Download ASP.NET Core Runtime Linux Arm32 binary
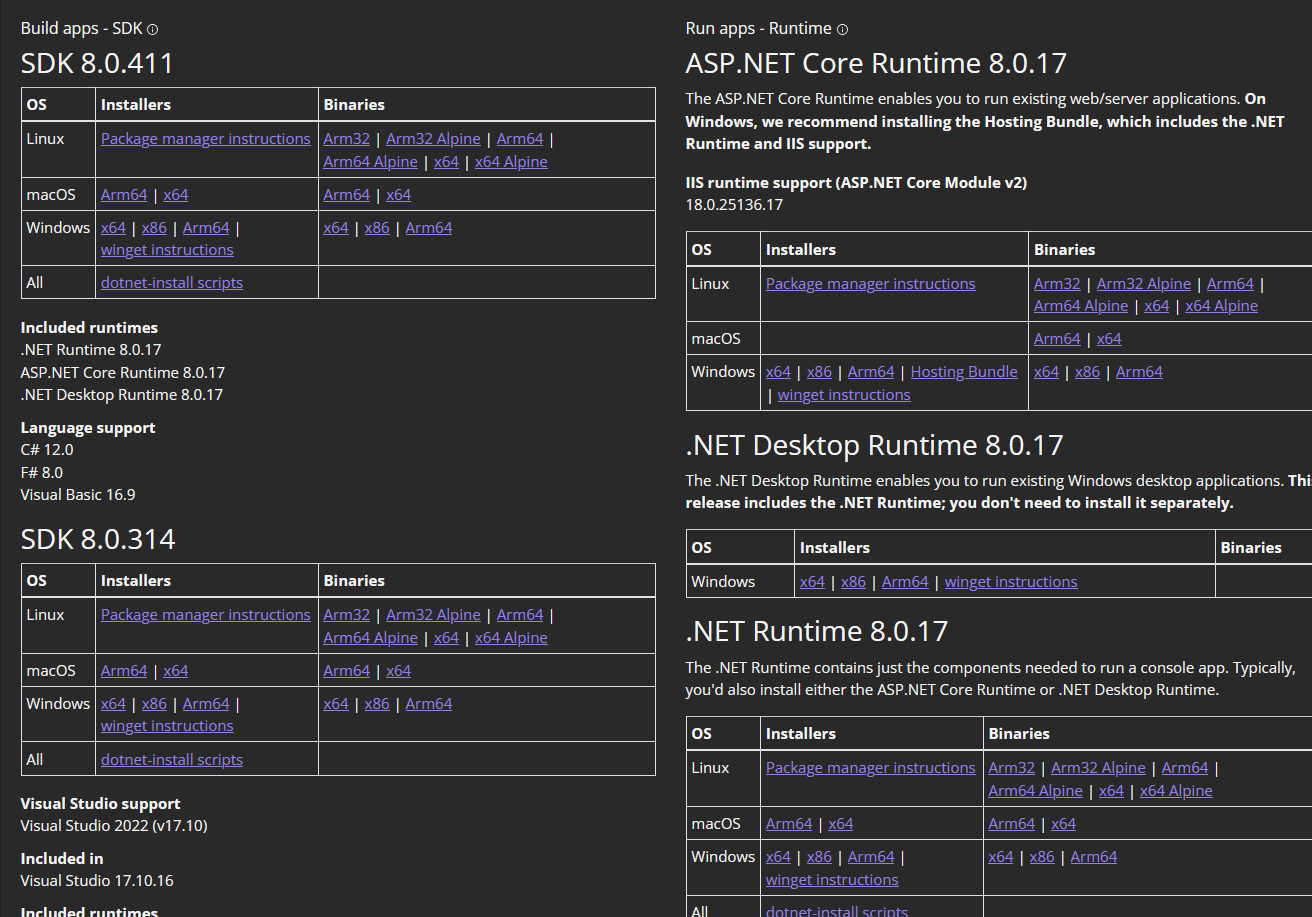1312x917 pixels. [x=1057, y=284]
